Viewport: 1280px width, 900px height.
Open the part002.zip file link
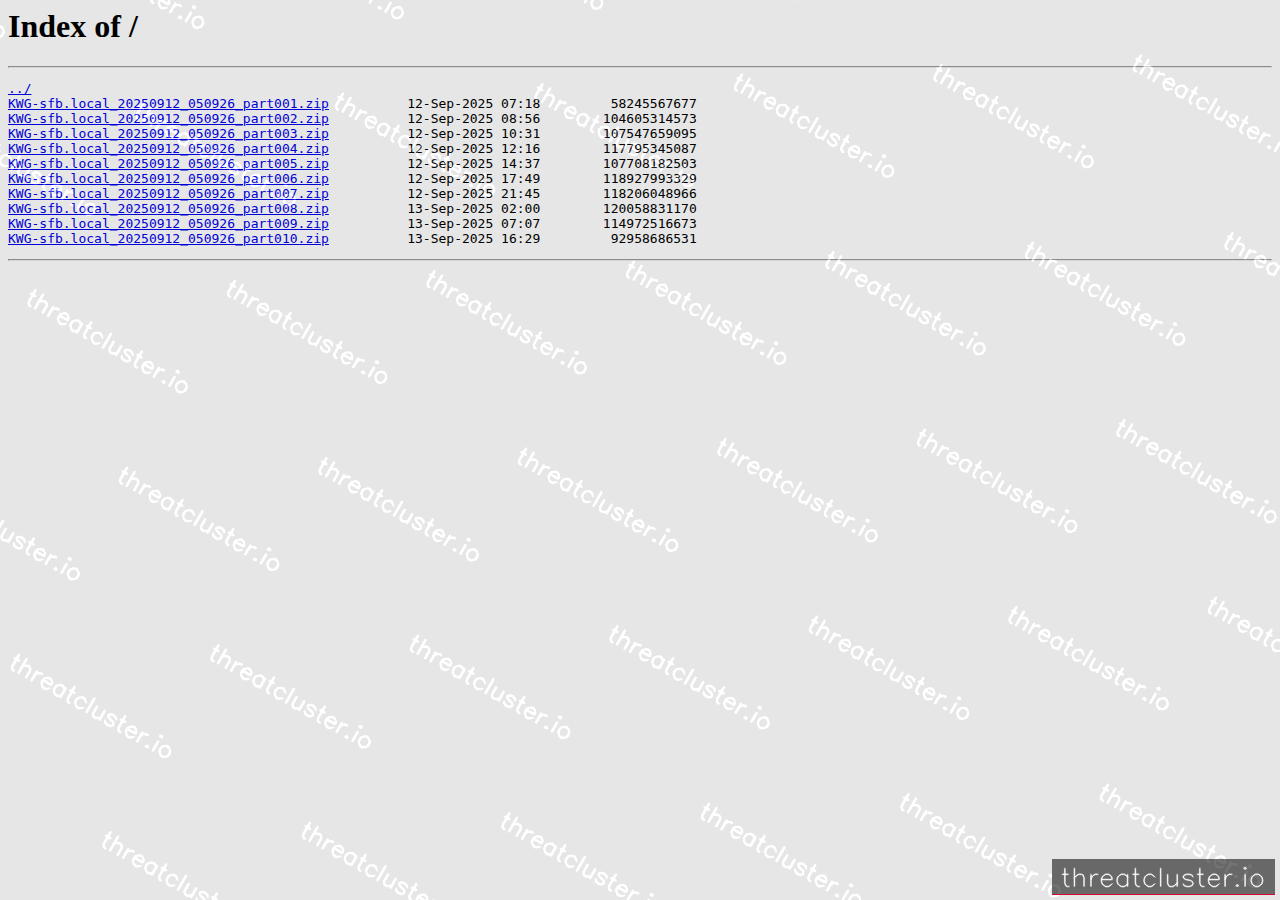pyautogui.click(x=168, y=119)
